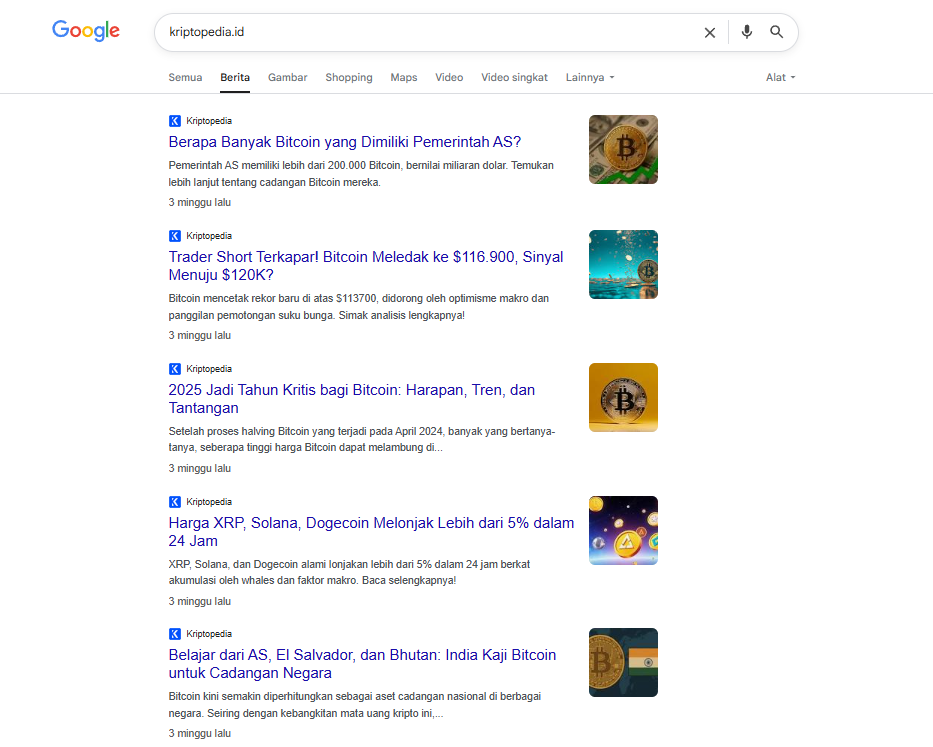Start voice search with the microphone icon
The width and height of the screenshot is (933, 747).
747,32
